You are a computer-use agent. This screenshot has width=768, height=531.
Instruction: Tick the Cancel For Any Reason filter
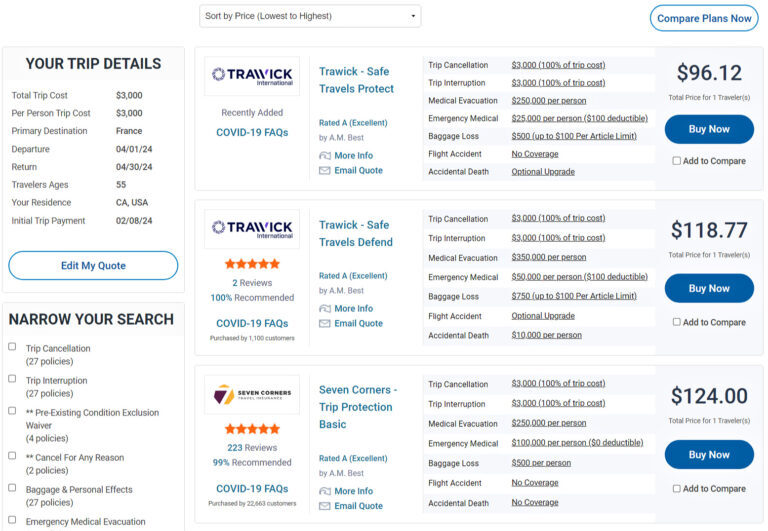(x=12, y=456)
